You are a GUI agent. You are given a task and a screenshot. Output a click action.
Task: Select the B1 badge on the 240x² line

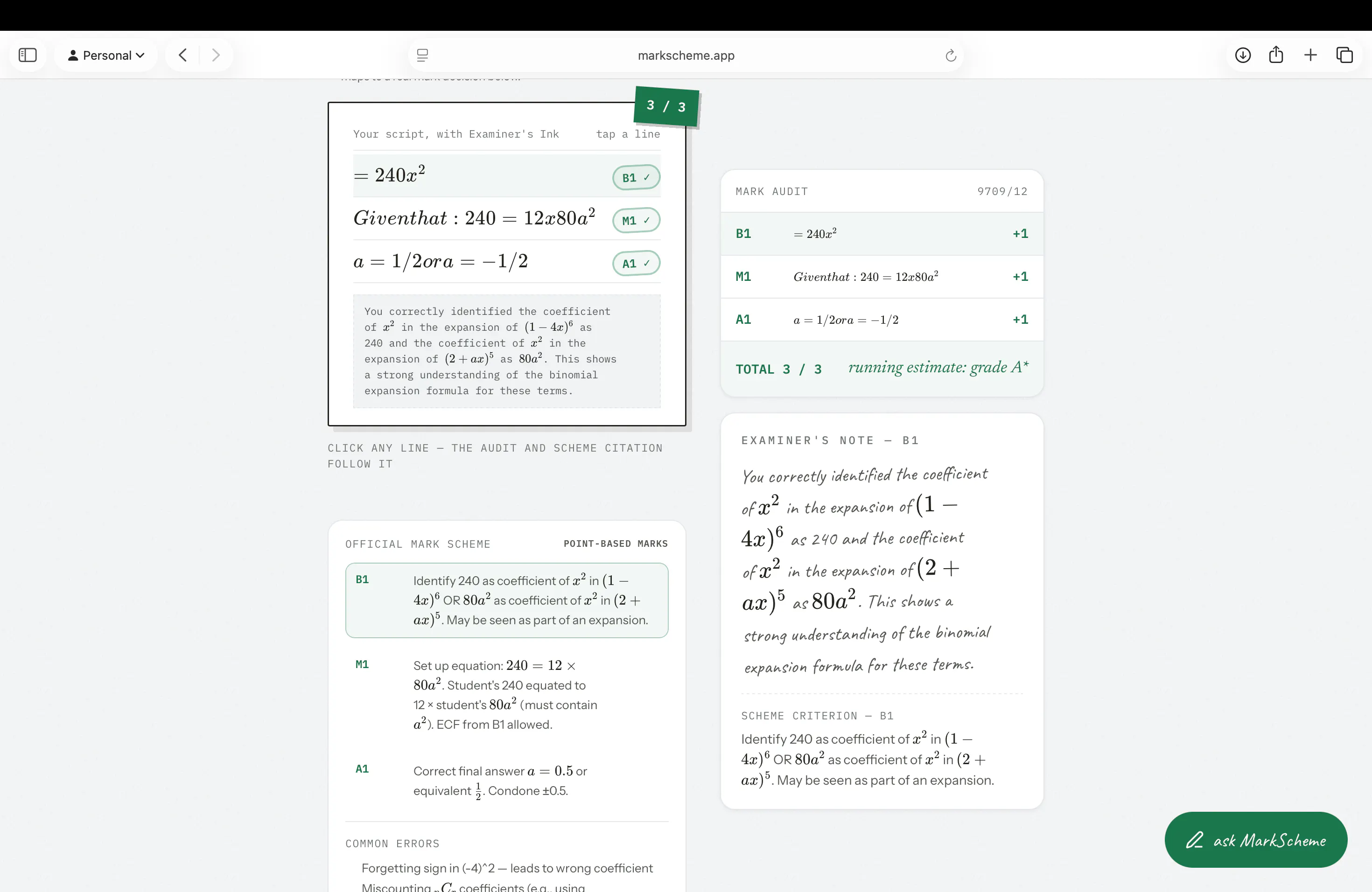(636, 177)
